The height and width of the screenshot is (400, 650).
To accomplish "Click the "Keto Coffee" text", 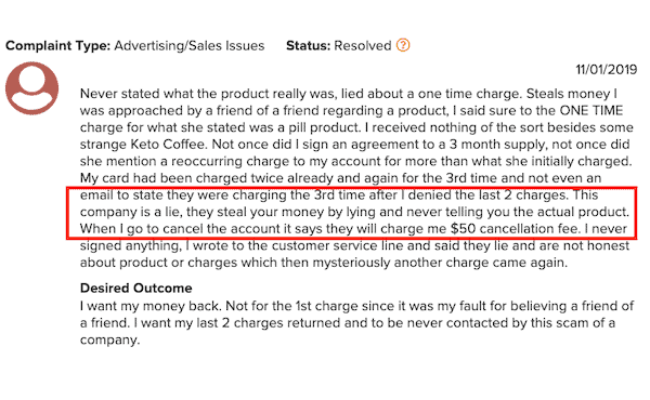I will (x=168, y=144).
